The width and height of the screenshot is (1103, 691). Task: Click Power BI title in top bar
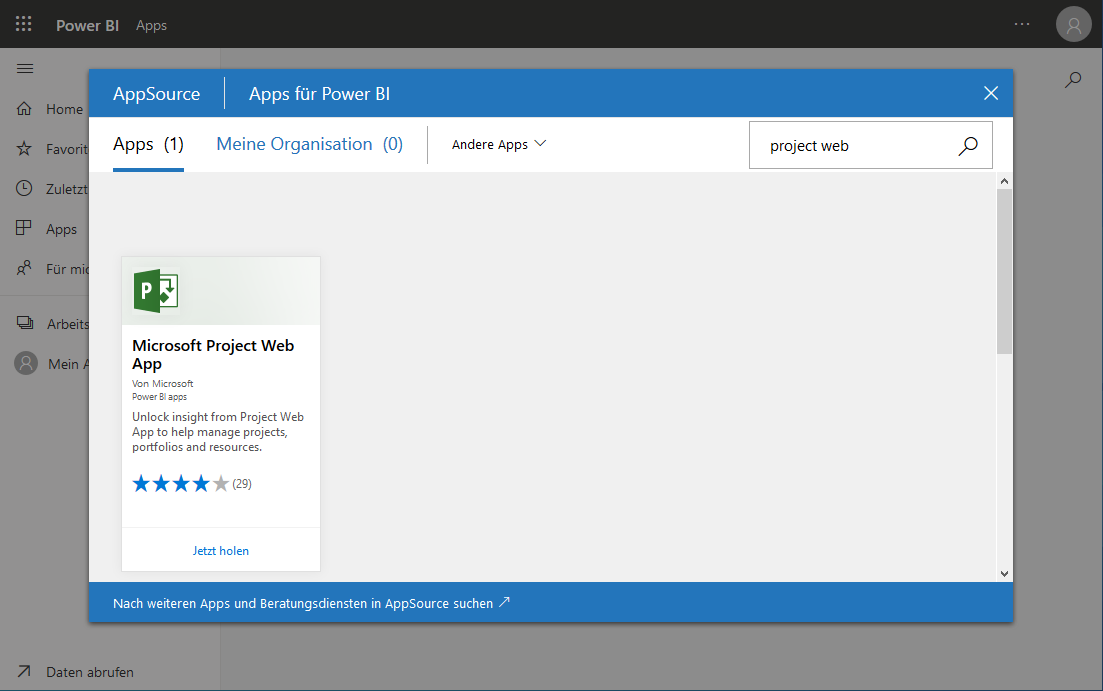[x=87, y=25]
